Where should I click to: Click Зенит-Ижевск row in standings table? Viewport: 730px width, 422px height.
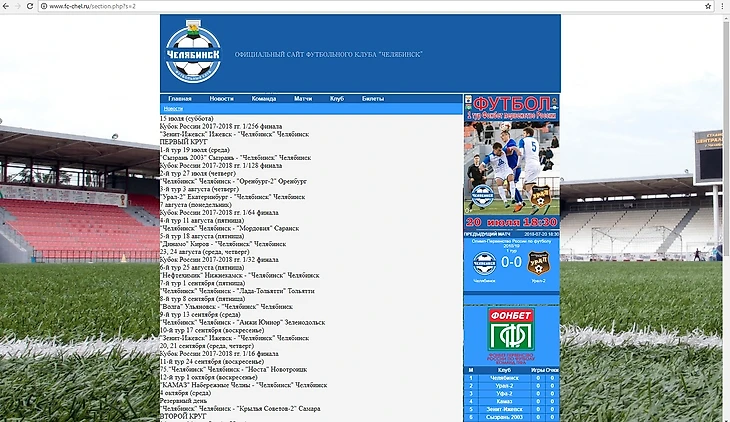tap(512, 409)
